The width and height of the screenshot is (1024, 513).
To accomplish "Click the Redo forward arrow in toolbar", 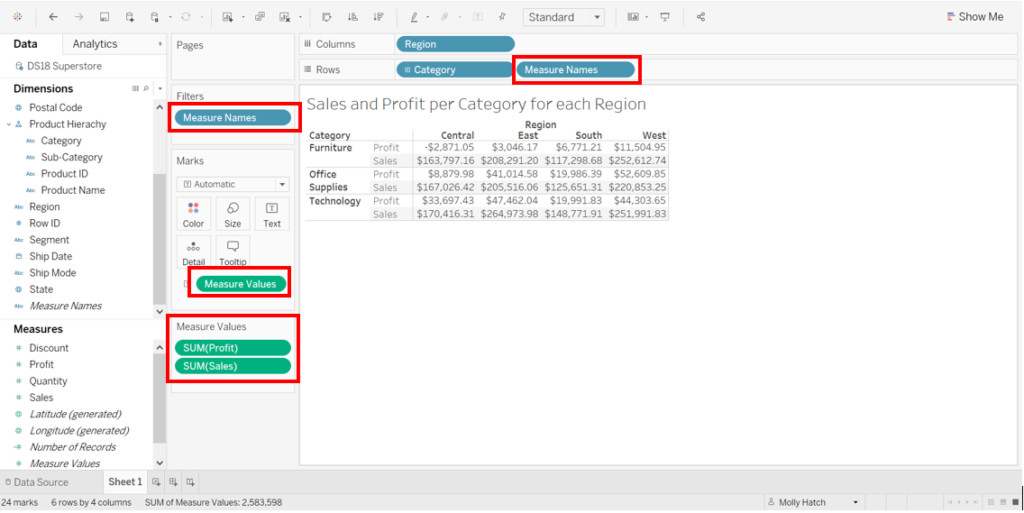I will click(79, 17).
